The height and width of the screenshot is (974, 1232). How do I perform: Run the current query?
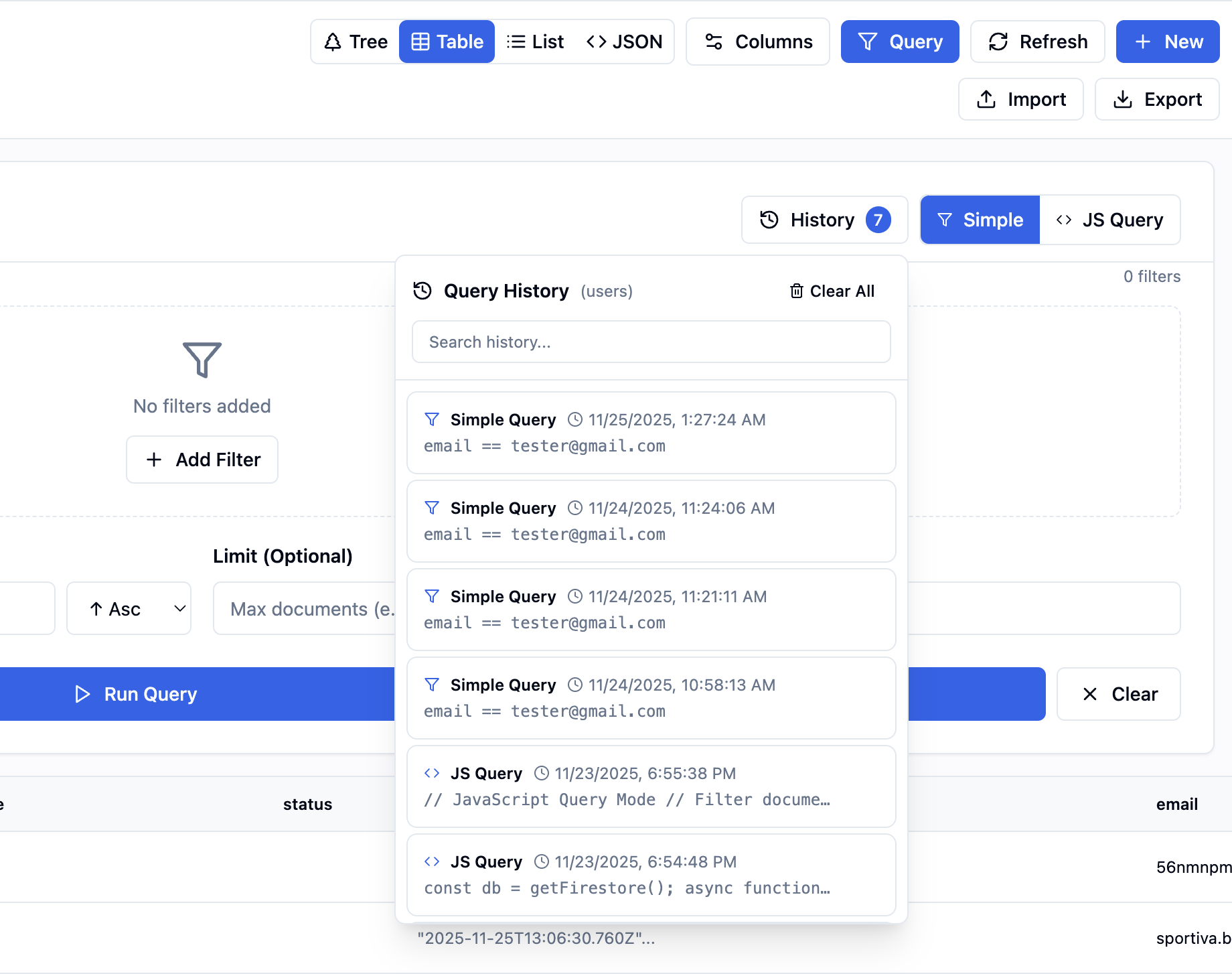coord(134,694)
